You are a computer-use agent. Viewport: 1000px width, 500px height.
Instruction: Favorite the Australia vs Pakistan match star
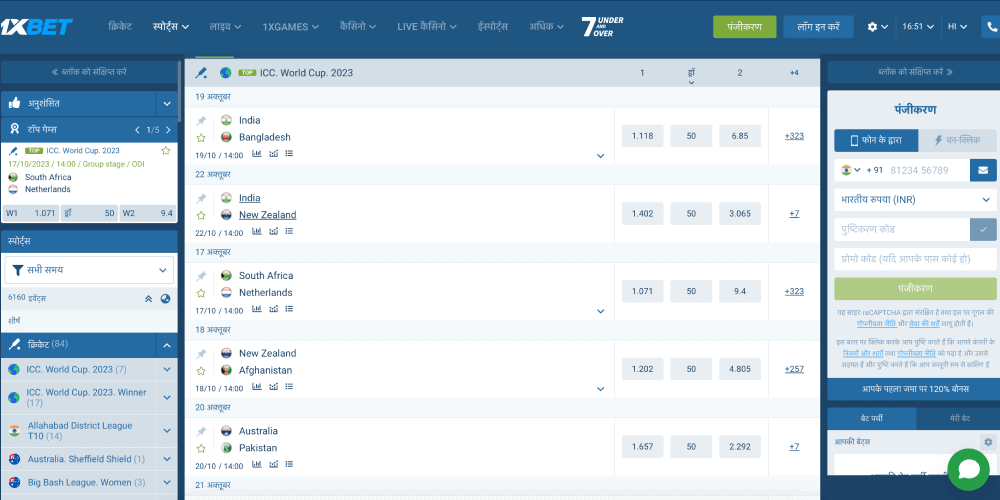pyautogui.click(x=201, y=449)
